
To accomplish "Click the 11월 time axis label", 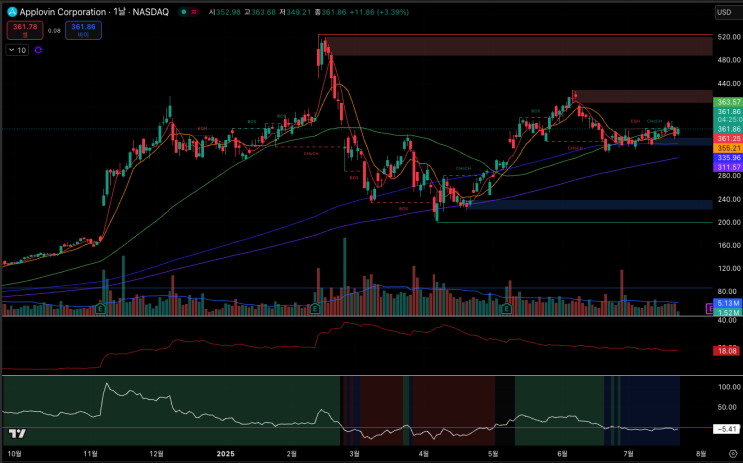I will [91, 454].
